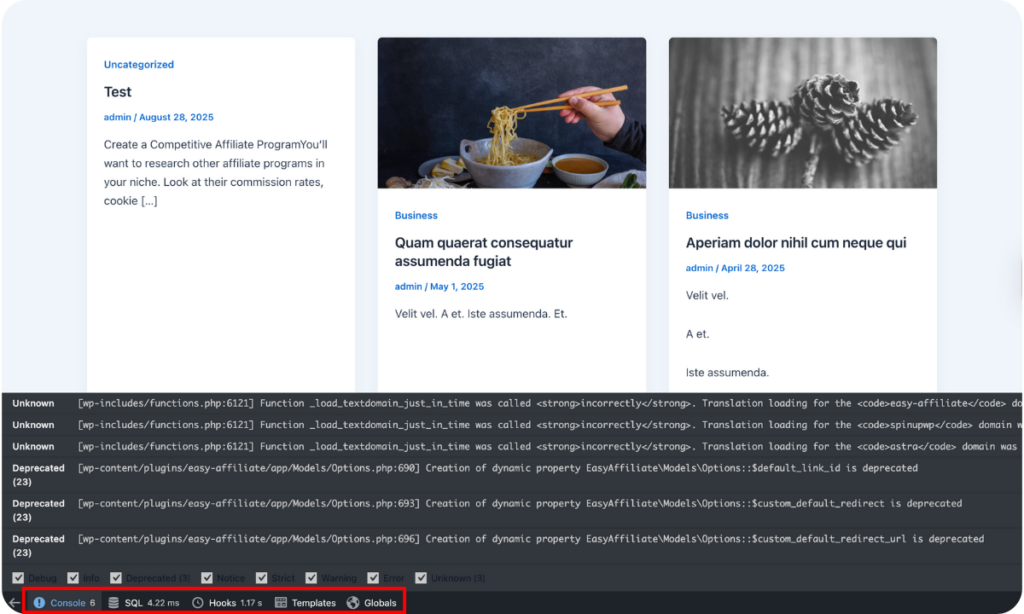Click the Business category link
The width and height of the screenshot is (1024, 614).
[416, 215]
